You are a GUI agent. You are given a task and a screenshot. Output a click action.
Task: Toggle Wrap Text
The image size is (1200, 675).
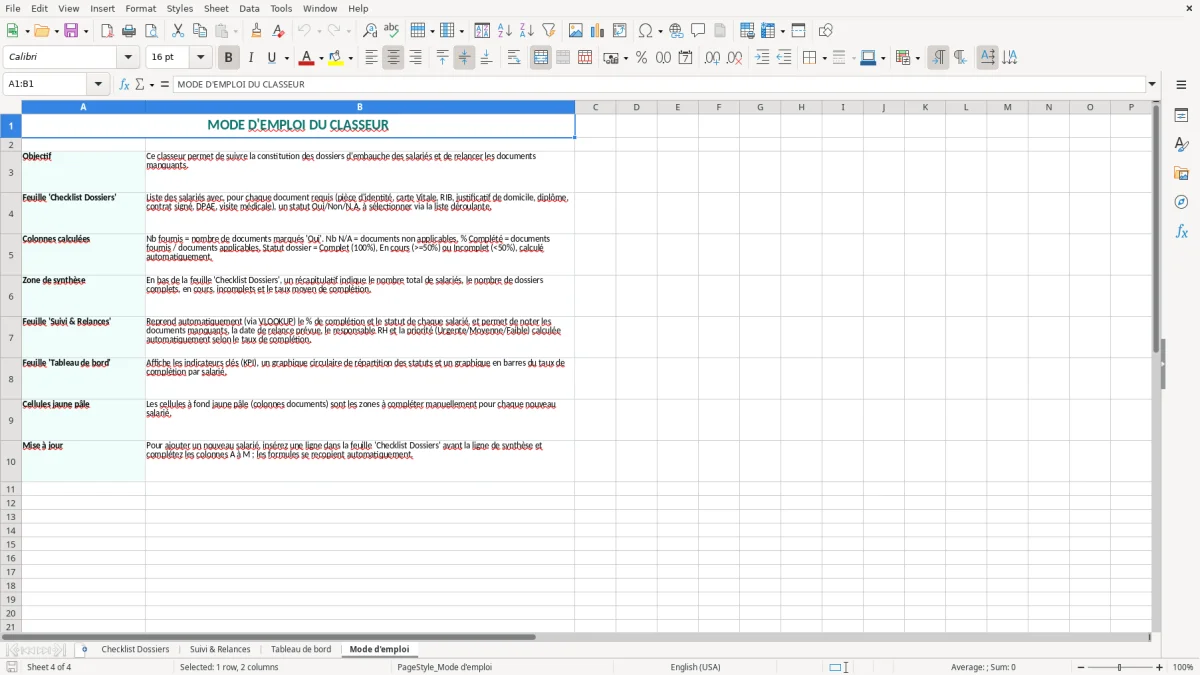514,58
